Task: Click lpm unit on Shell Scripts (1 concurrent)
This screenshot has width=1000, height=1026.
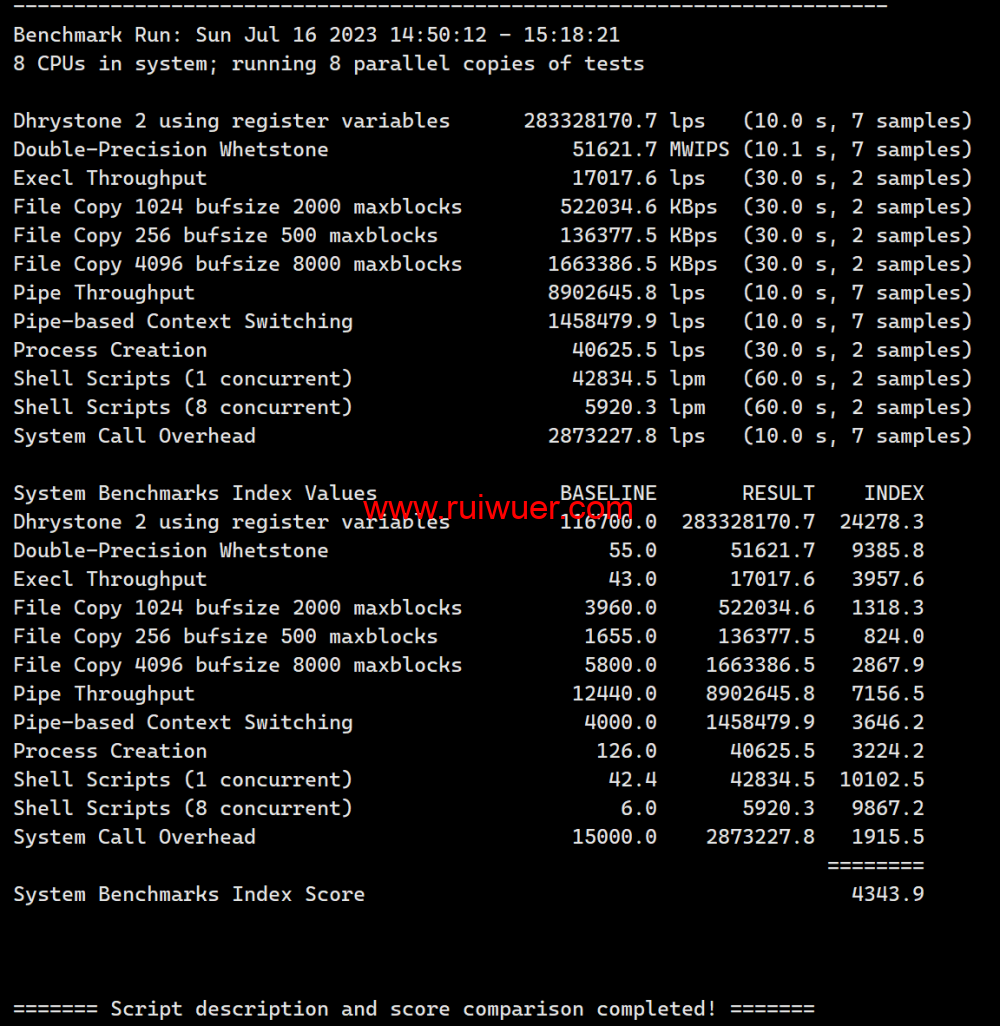Action: [687, 379]
